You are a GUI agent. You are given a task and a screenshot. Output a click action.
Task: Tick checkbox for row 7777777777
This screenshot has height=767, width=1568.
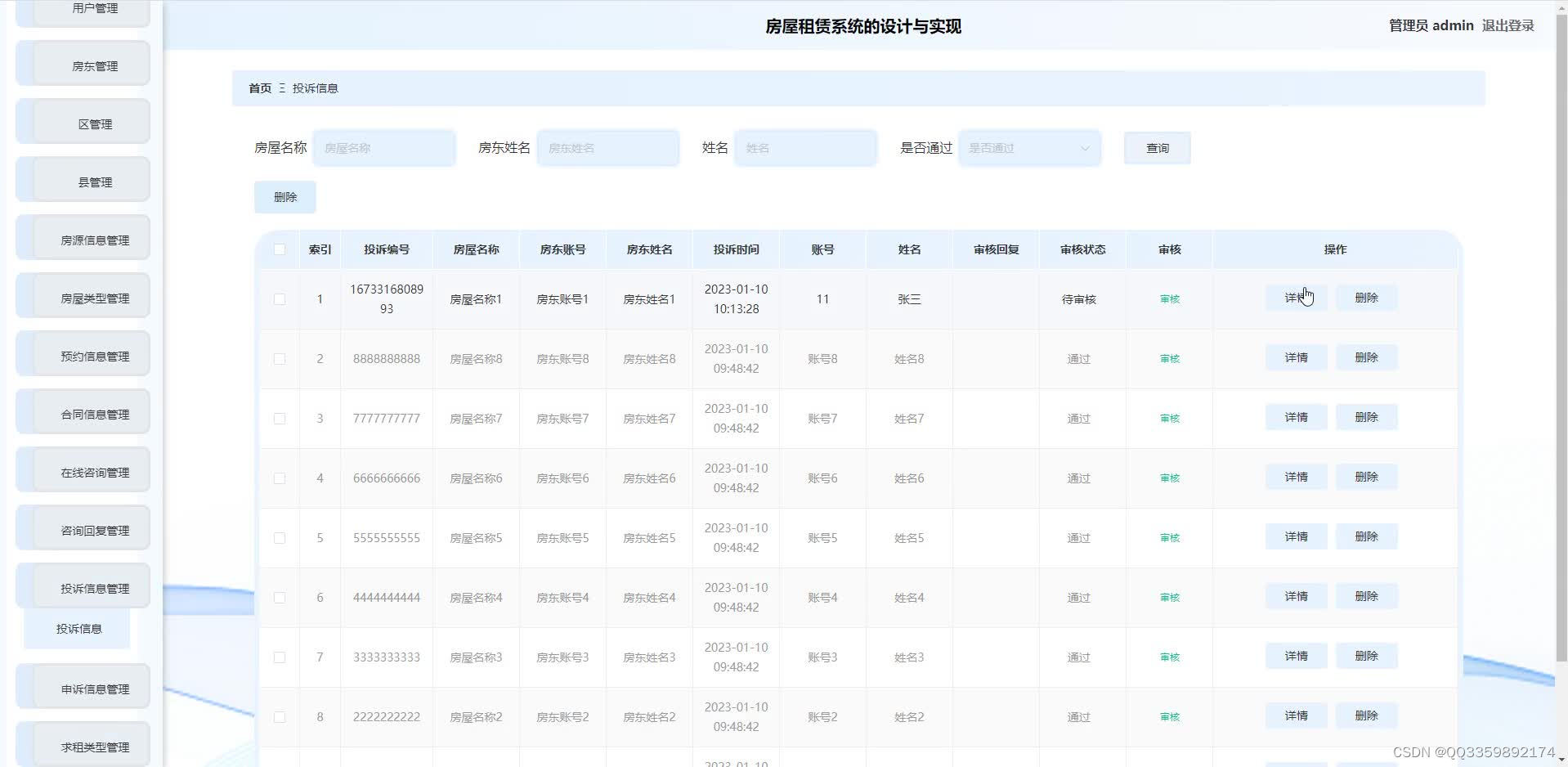(x=280, y=419)
